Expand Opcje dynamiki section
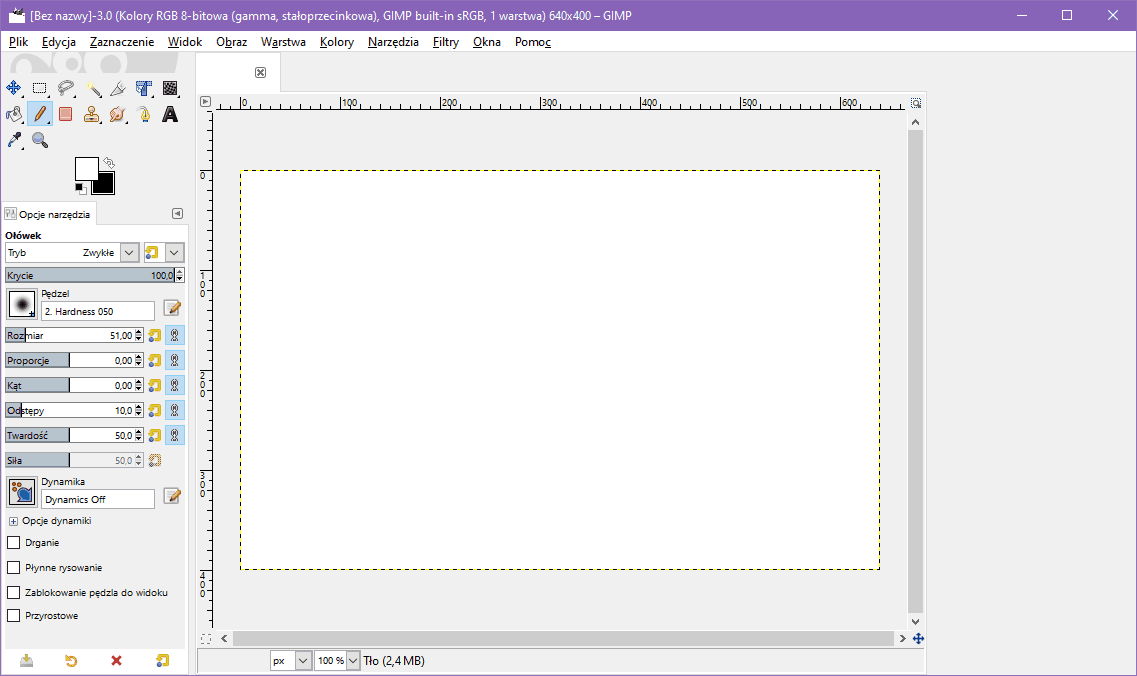The image size is (1137, 676). tap(13, 521)
